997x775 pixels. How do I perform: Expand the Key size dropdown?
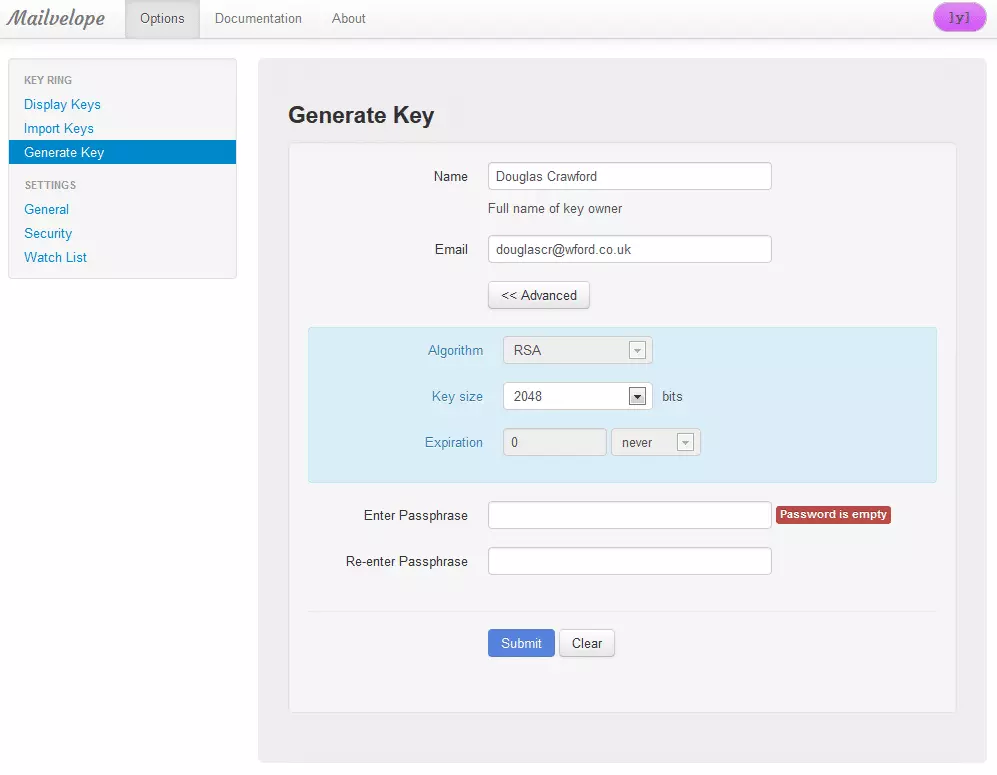click(637, 396)
